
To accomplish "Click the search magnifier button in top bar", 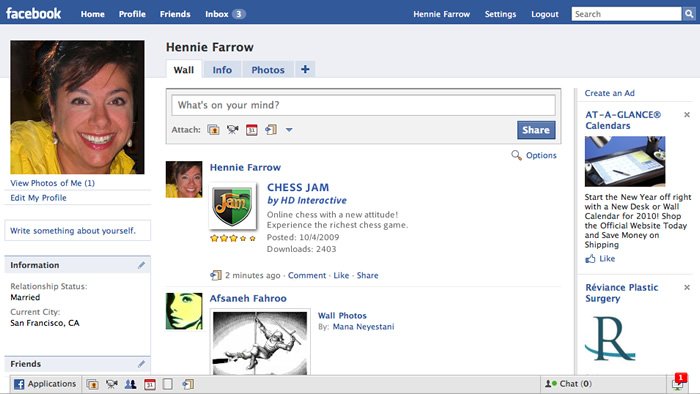I will click(689, 14).
